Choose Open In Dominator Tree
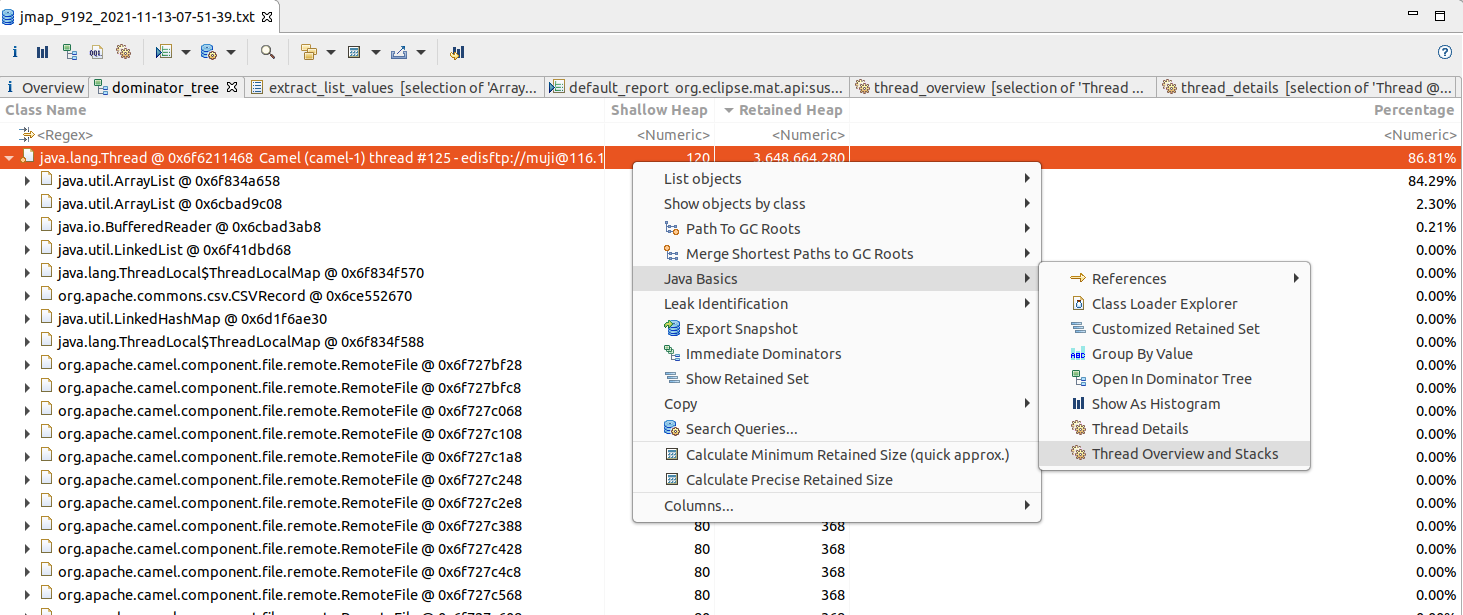 1175,379
